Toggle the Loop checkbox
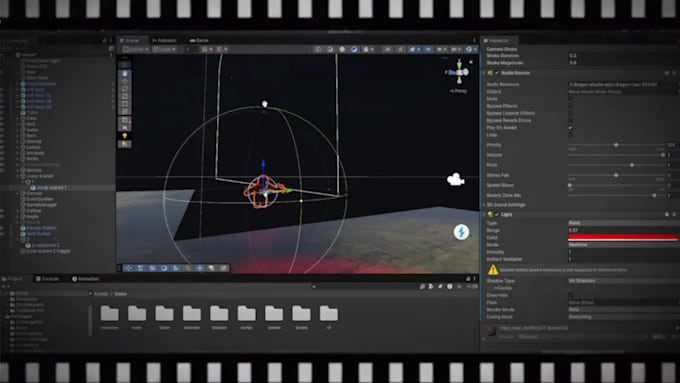 coord(571,135)
